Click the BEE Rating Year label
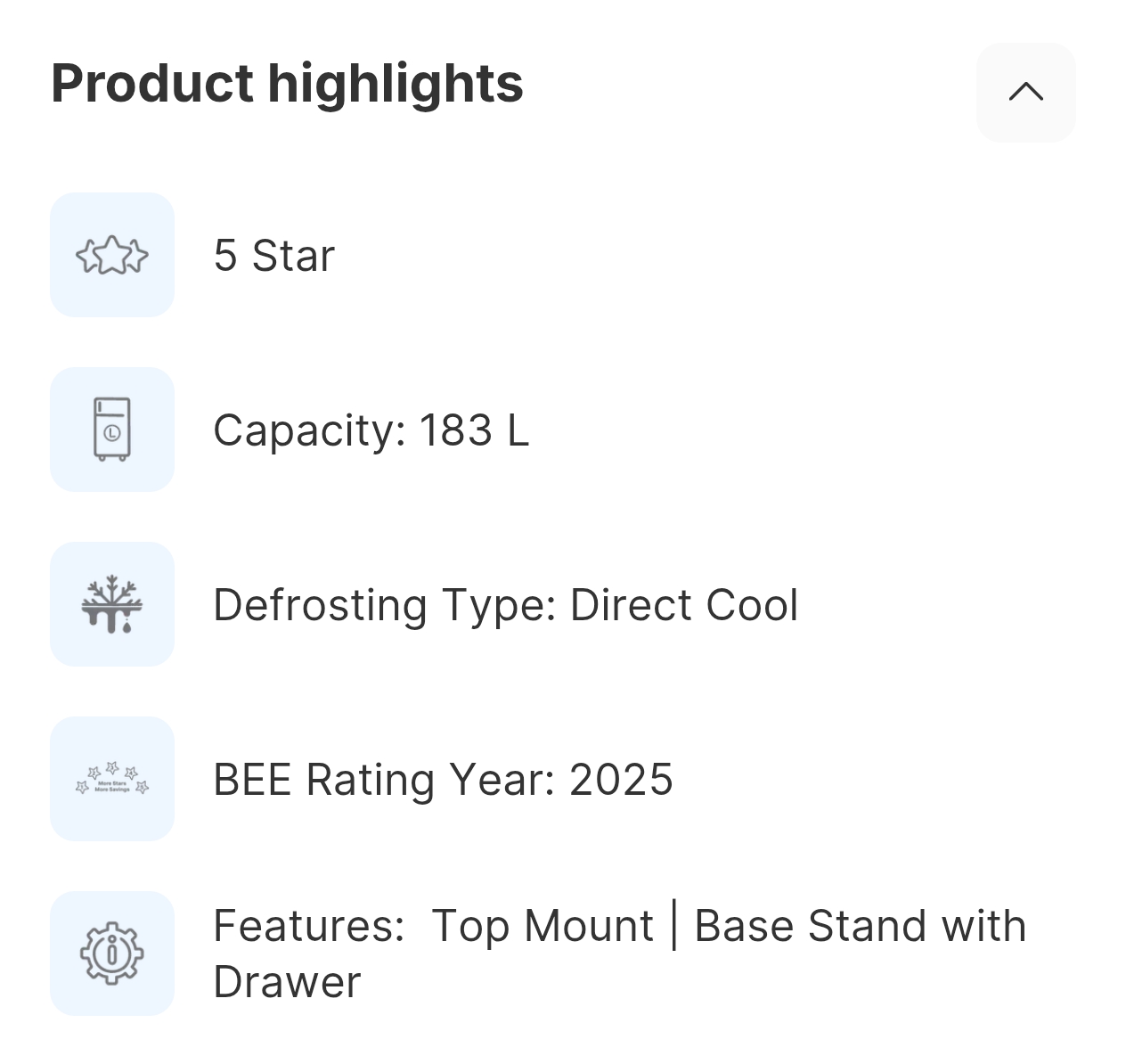1126x1064 pixels. 385,780
